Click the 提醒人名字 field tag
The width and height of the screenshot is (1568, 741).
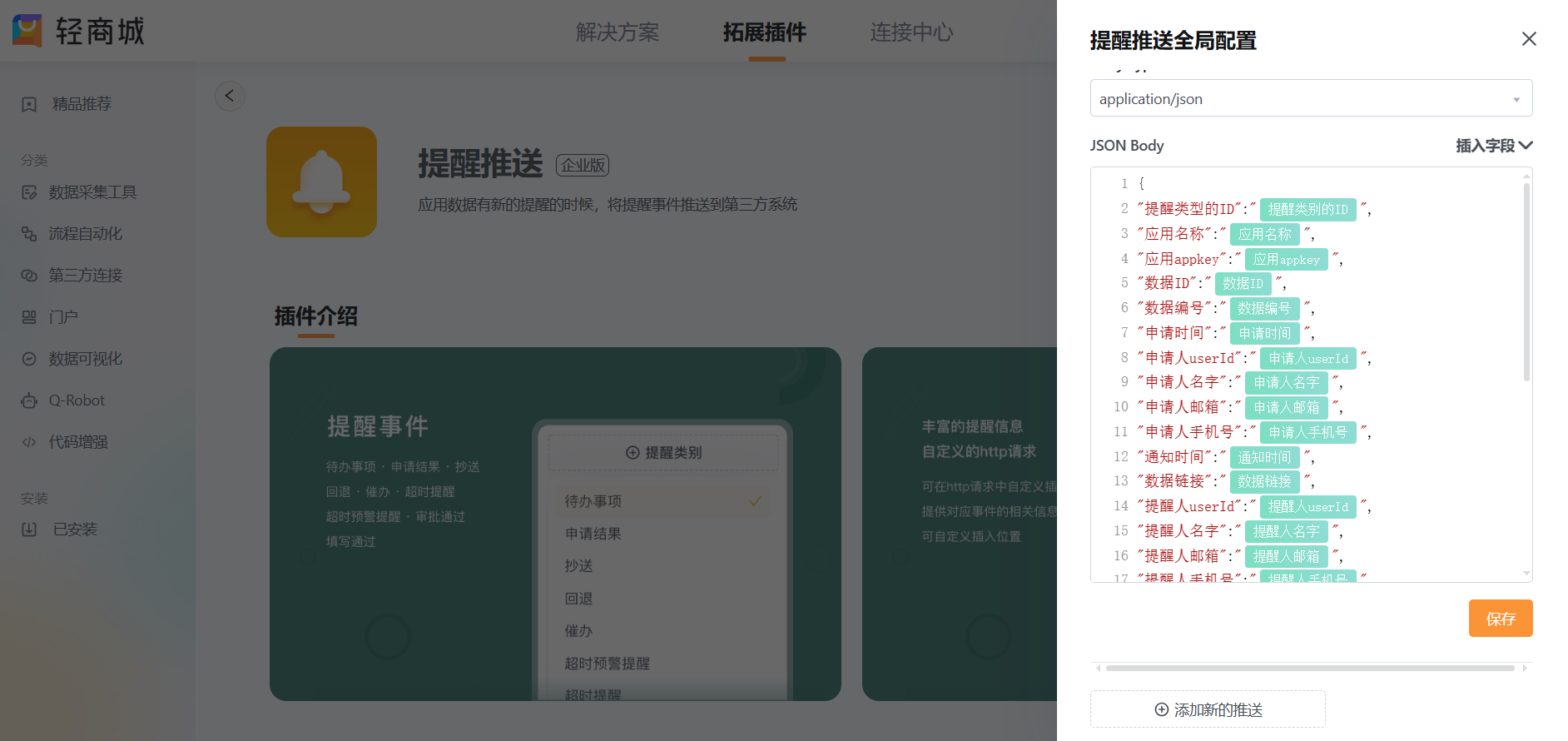click(x=1287, y=531)
